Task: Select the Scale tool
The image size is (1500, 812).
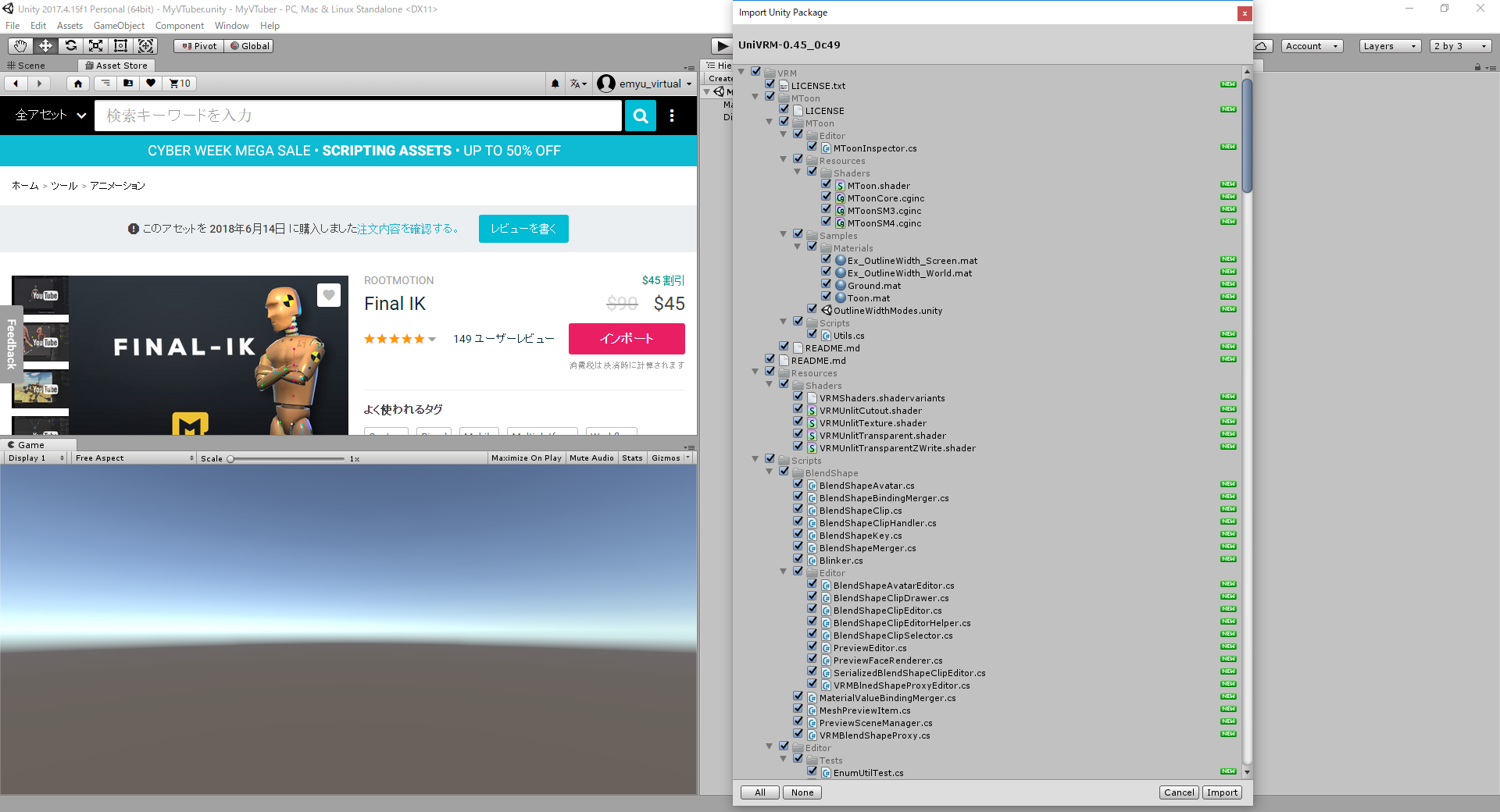Action: click(95, 45)
